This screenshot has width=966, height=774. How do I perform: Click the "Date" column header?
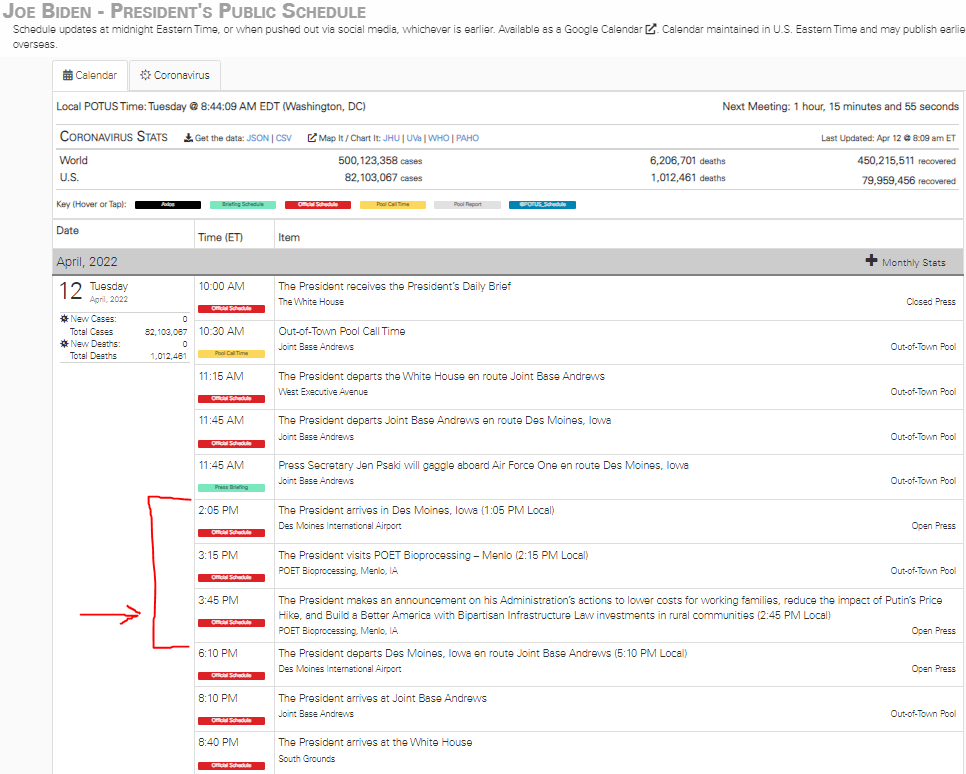point(68,230)
